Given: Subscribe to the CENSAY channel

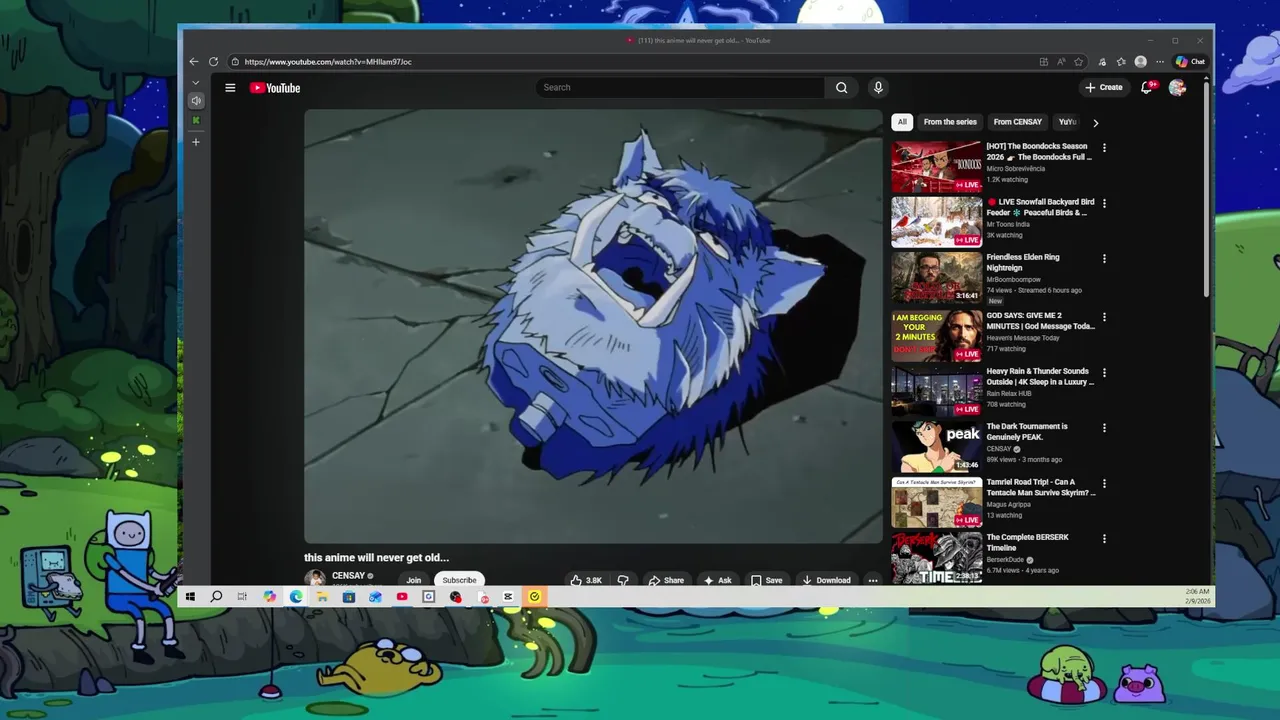Looking at the screenshot, I should click(x=460, y=580).
